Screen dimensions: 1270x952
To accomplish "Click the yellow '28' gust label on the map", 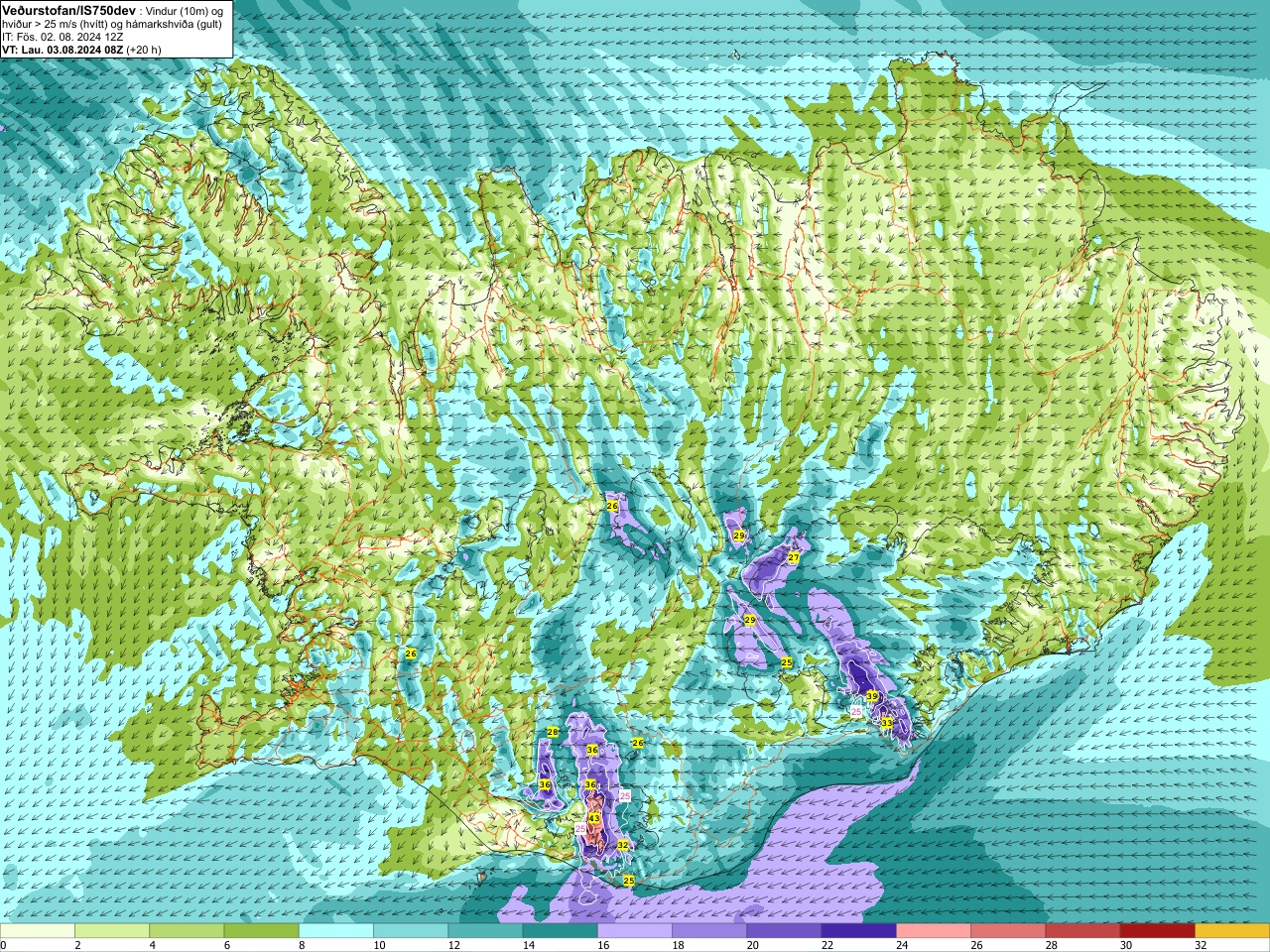I will point(553,732).
